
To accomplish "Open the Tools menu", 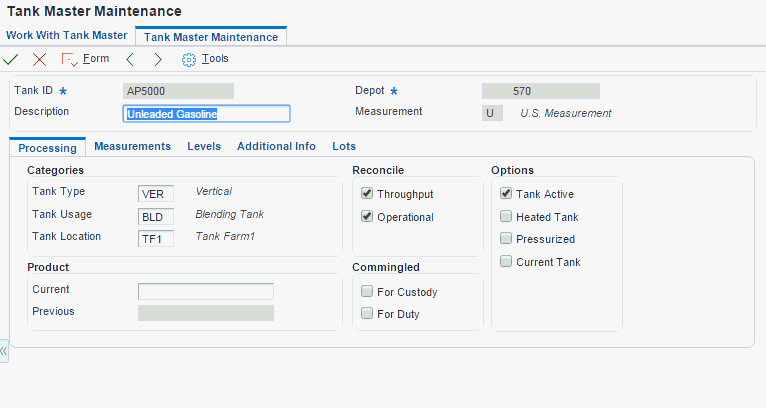I will pyautogui.click(x=215, y=59).
